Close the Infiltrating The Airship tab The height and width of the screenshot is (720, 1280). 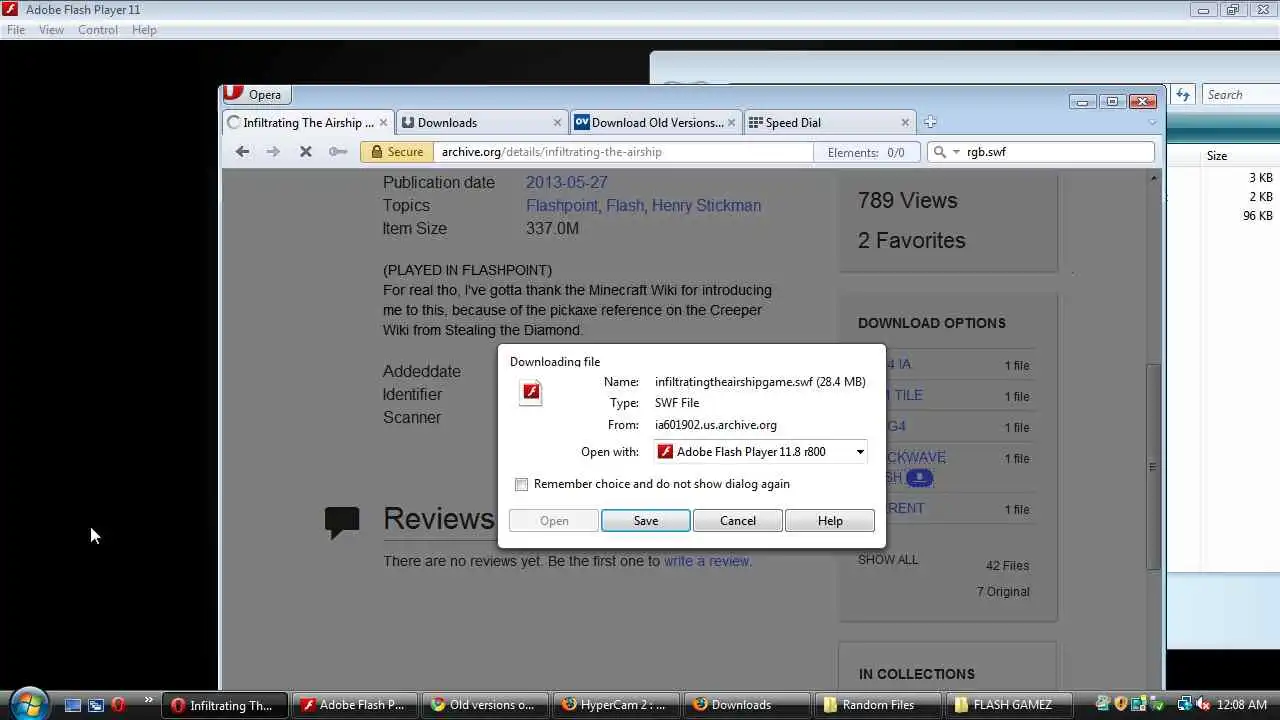pos(383,122)
